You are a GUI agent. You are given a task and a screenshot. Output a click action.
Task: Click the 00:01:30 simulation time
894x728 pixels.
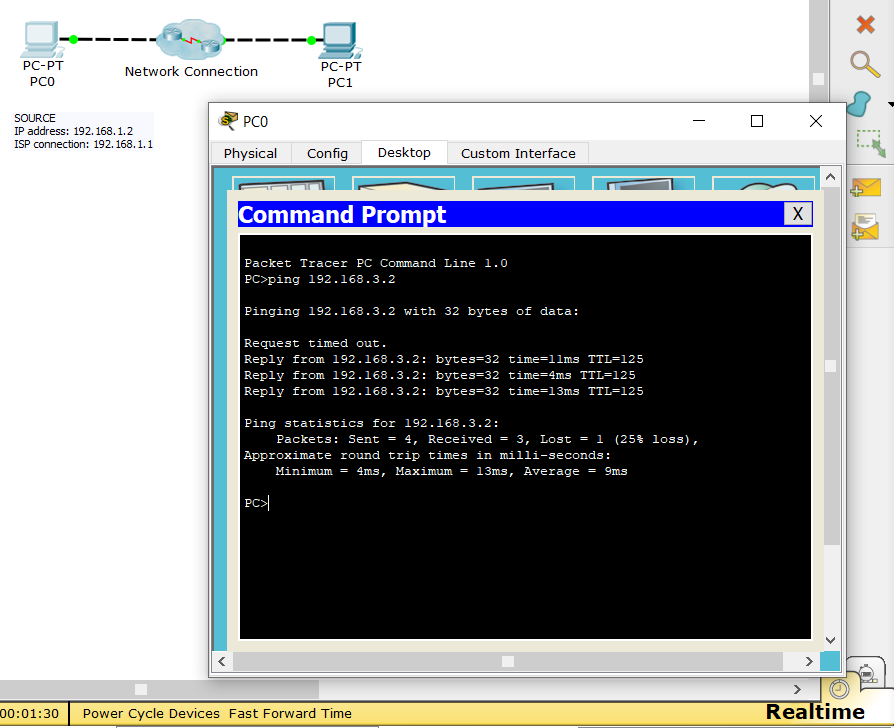coord(30,713)
